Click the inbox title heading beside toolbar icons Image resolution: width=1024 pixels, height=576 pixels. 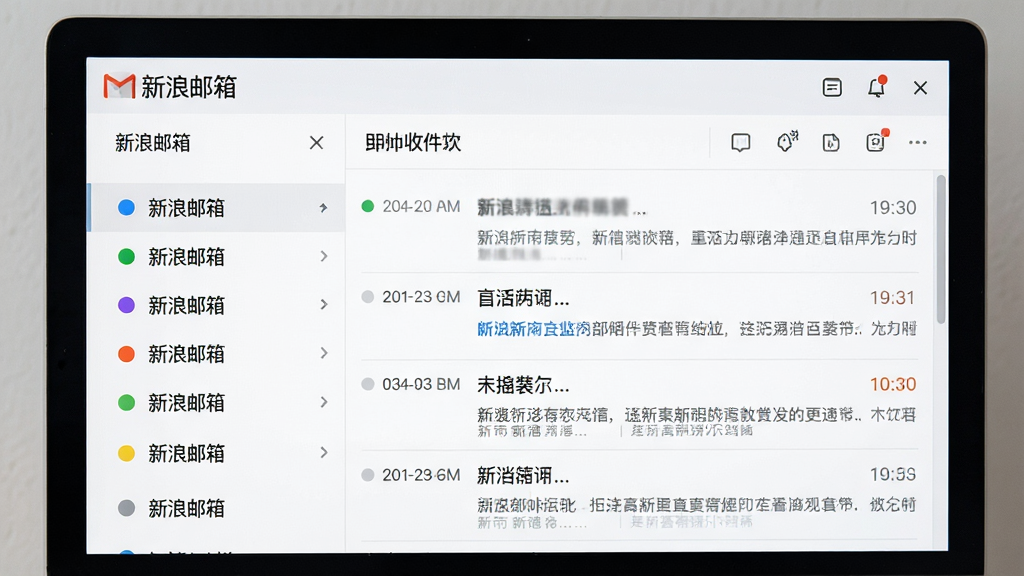[x=413, y=142]
